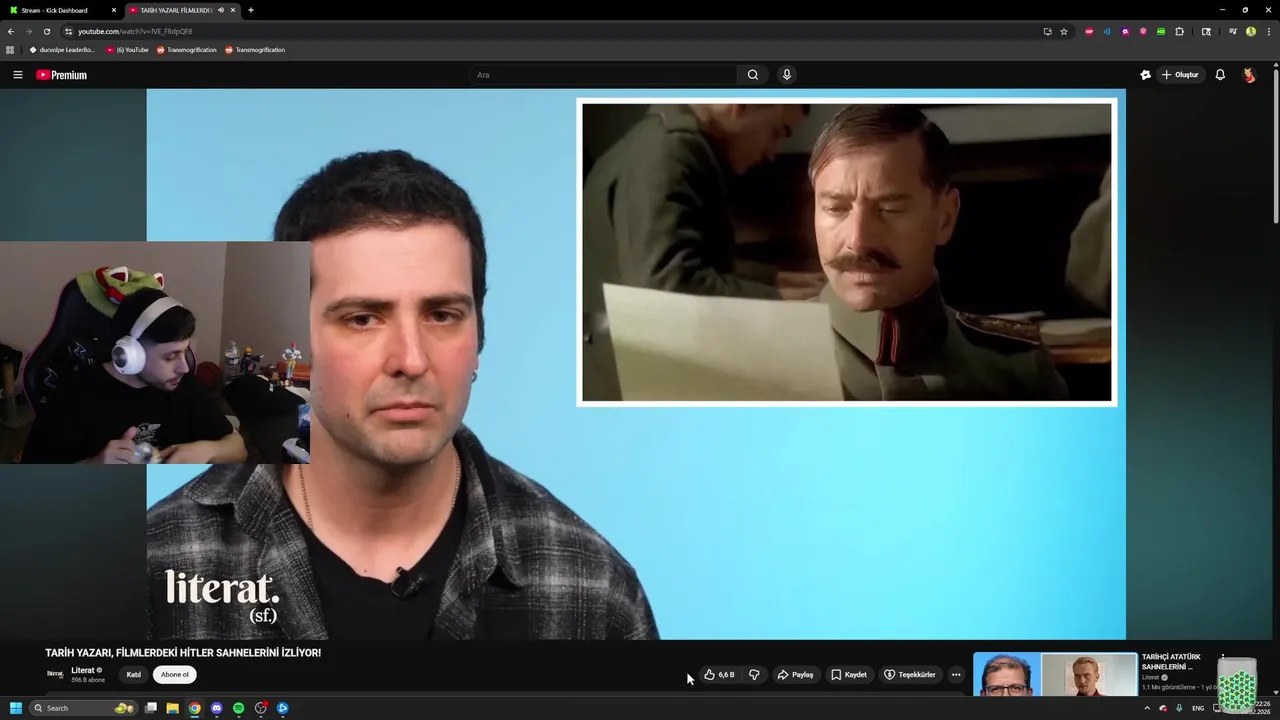Viewport: 1280px width, 720px height.
Task: Go to YouTube Premium home logo
Action: point(62,75)
